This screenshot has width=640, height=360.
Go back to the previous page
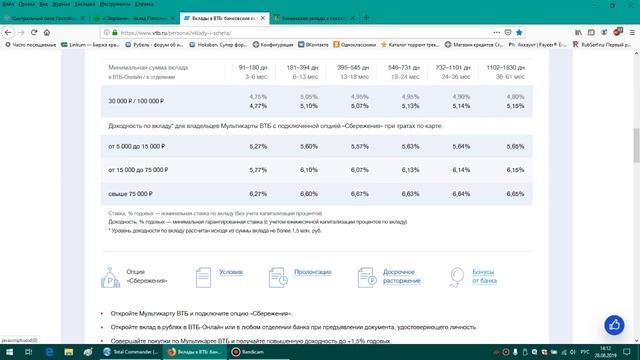[x=8, y=32]
